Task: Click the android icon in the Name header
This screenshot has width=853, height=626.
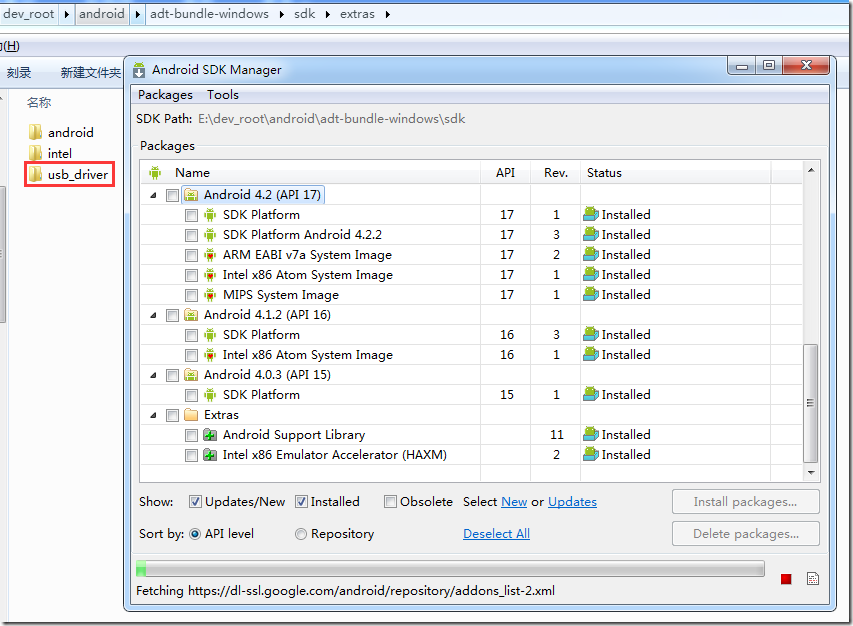Action: pos(155,173)
